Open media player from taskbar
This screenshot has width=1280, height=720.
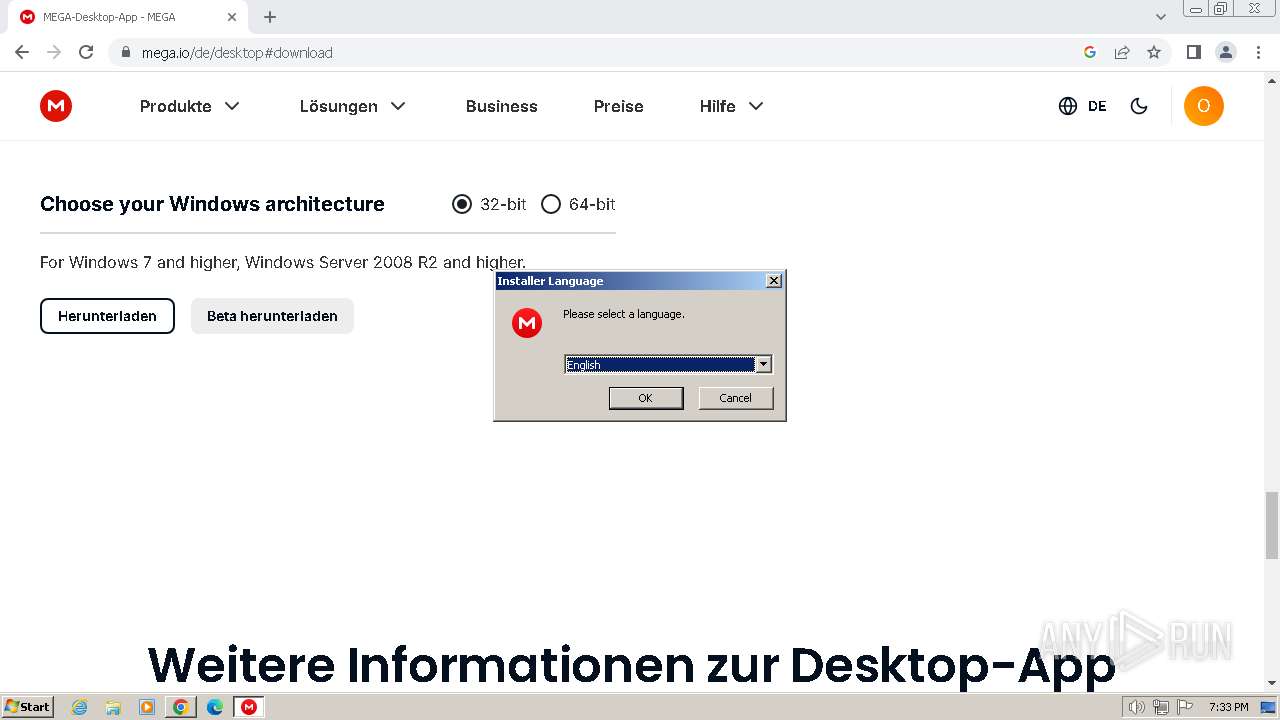(x=147, y=707)
